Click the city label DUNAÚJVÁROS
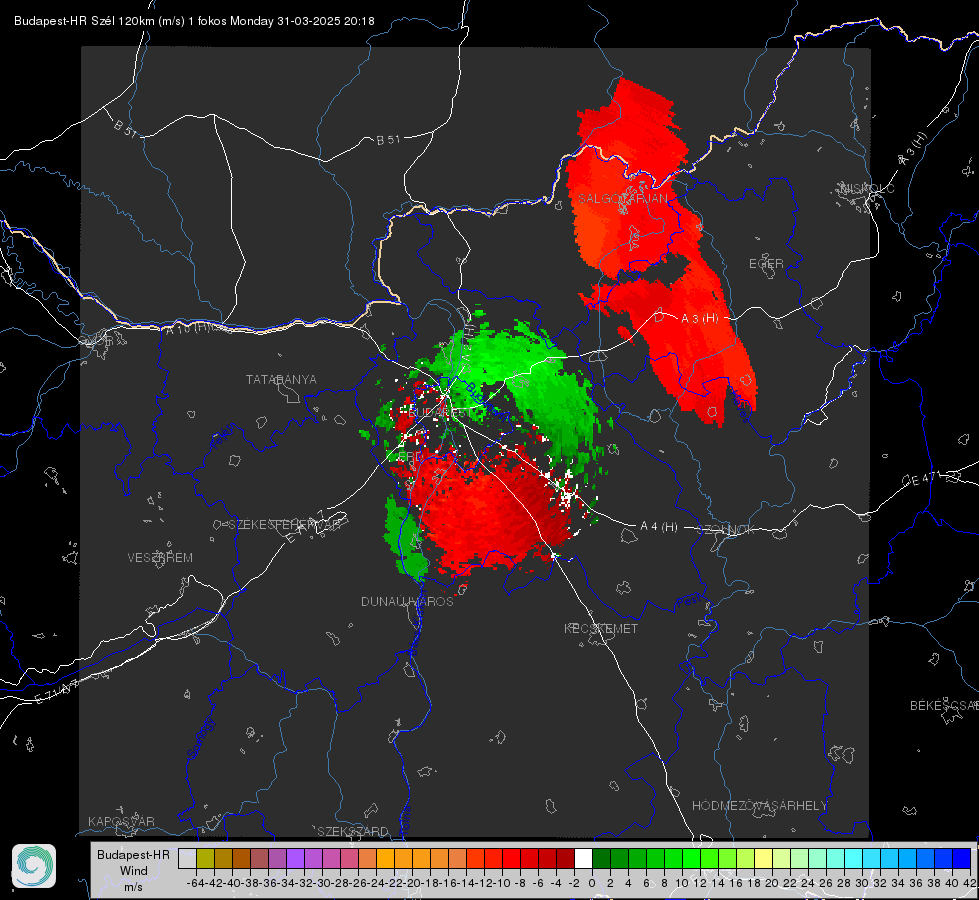979x900 pixels. coord(407,601)
